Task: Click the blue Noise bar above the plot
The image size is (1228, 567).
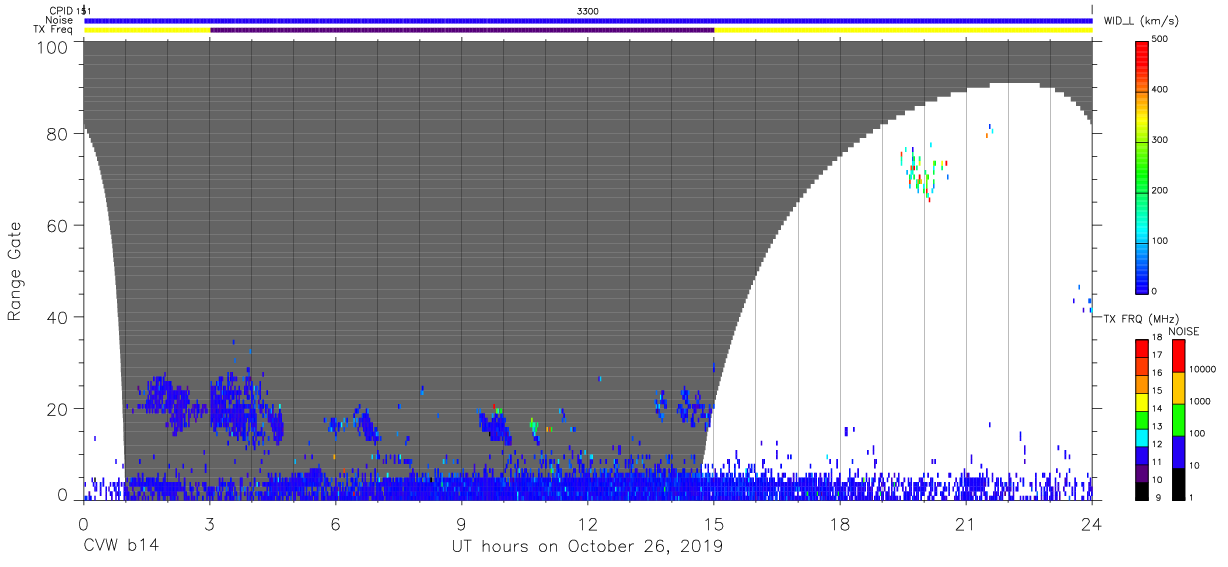Action: (588, 20)
